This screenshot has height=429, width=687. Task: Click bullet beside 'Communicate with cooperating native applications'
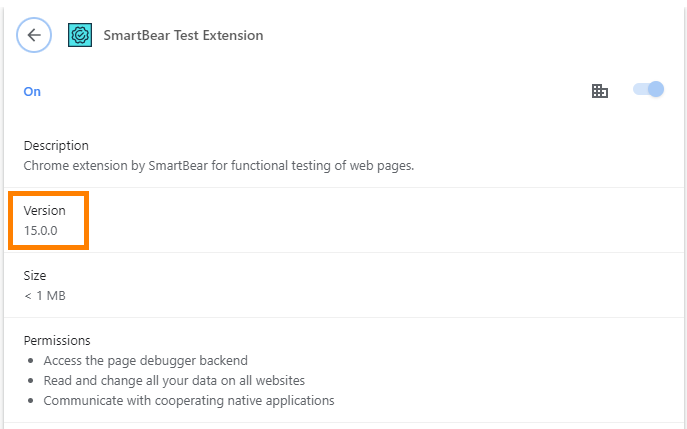click(x=31, y=400)
